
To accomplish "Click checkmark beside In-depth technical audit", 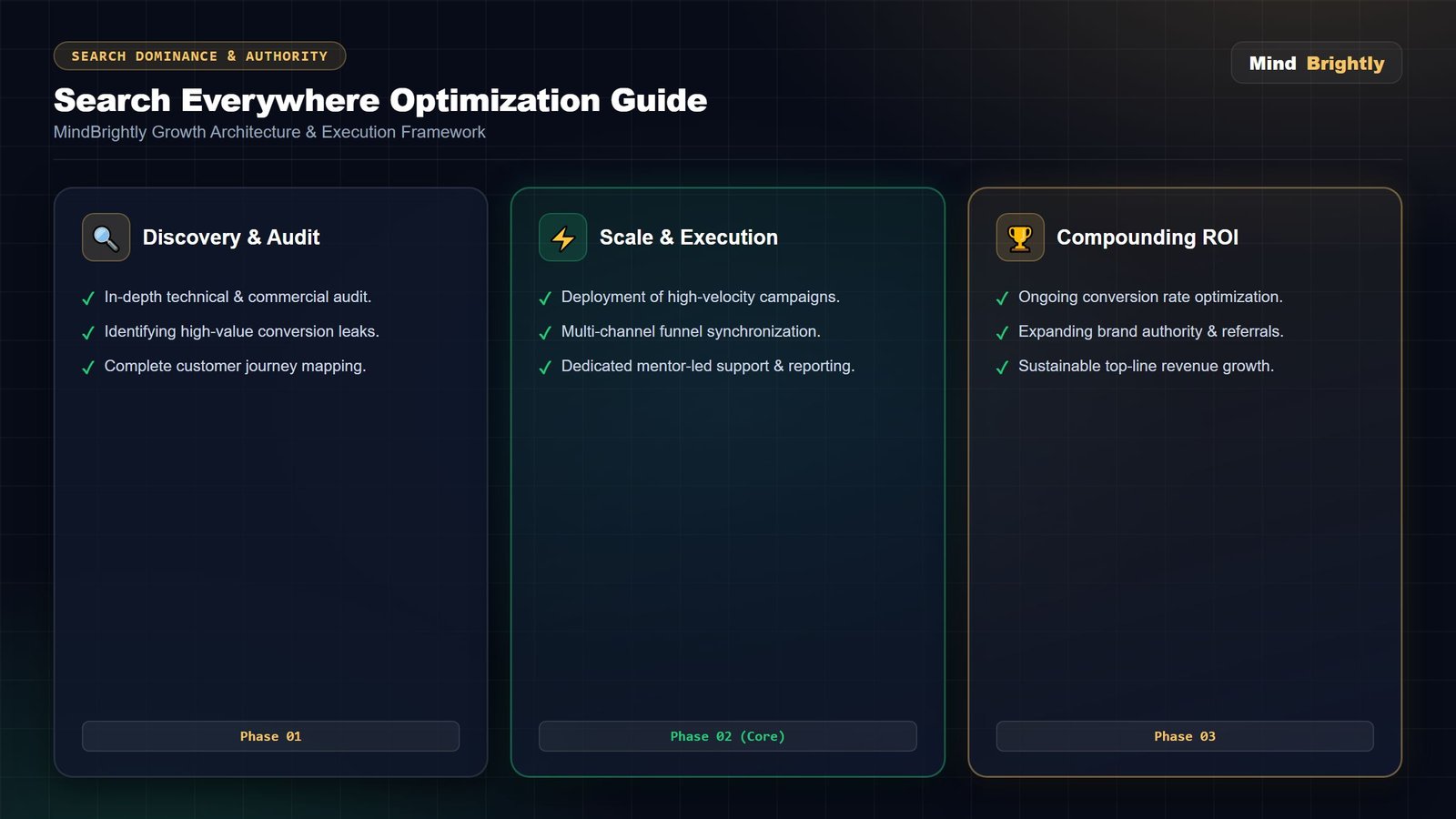I will 88,298.
